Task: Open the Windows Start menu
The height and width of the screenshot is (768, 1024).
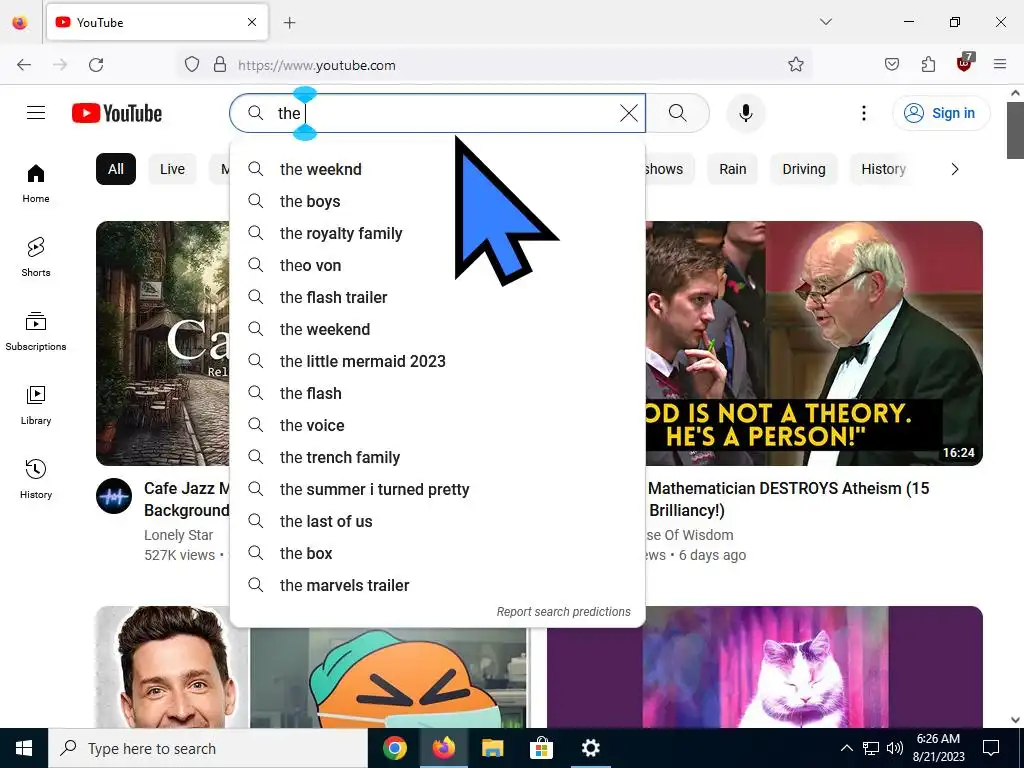Action: (24, 748)
